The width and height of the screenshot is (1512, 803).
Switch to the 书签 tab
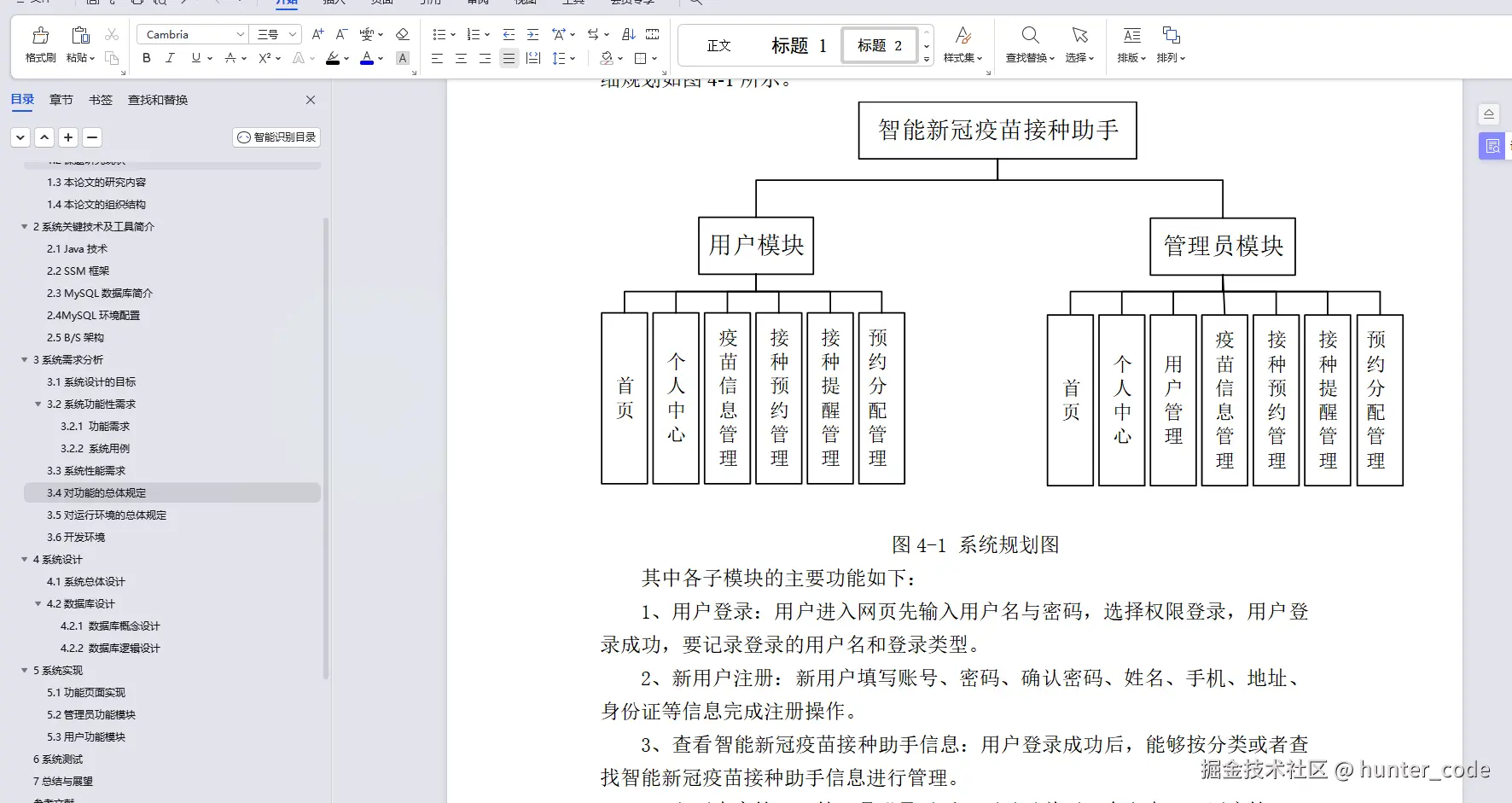[101, 100]
